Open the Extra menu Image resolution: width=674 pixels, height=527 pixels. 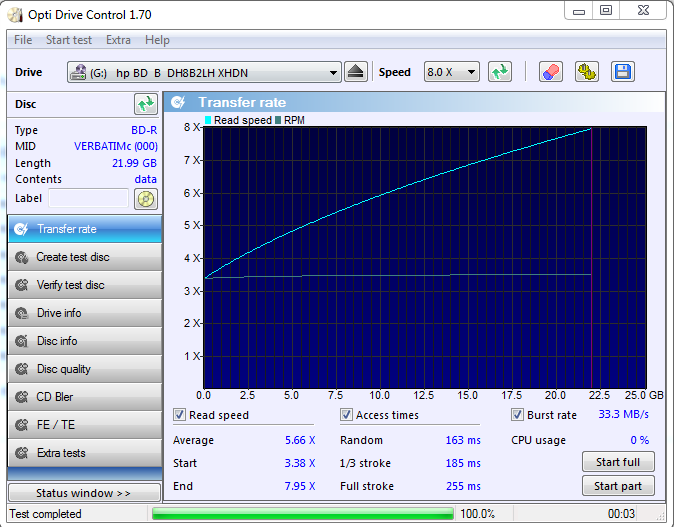tap(118, 40)
